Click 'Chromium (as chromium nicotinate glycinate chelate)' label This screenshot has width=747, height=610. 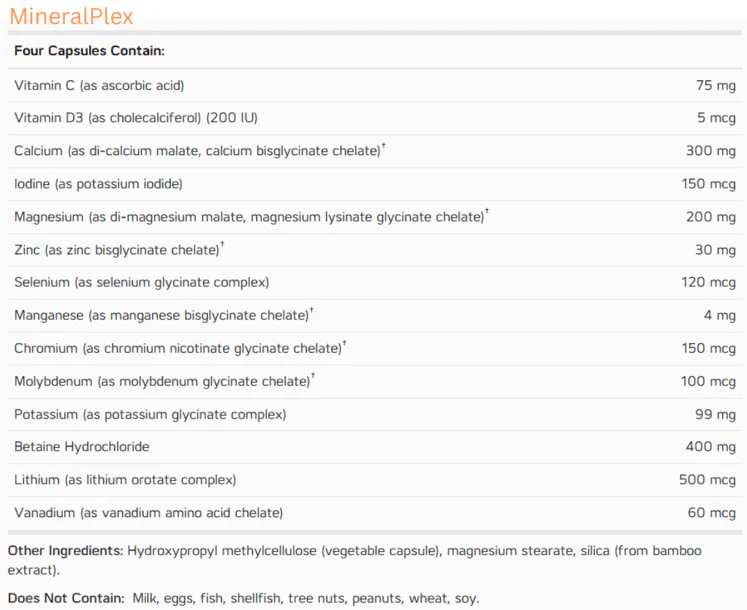pyautogui.click(x=178, y=348)
